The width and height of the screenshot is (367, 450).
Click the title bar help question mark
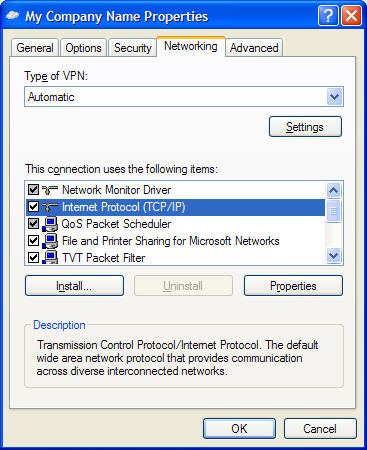click(x=328, y=16)
